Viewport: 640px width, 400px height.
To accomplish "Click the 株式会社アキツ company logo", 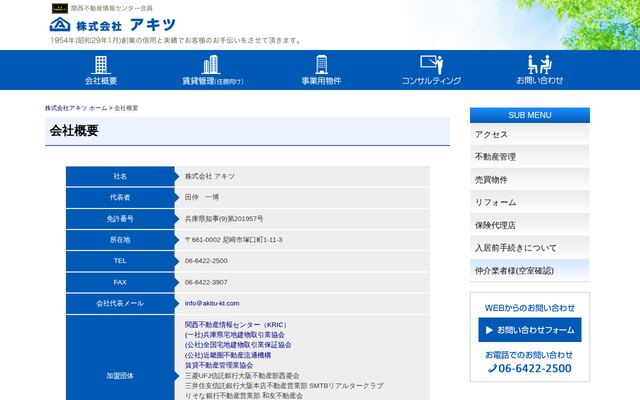I will pyautogui.click(x=112, y=25).
